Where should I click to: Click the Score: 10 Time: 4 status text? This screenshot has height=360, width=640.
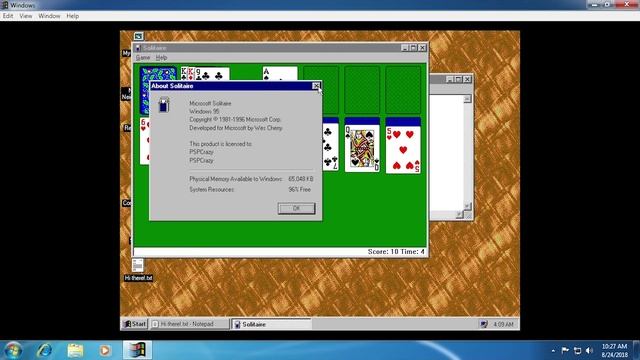396,252
